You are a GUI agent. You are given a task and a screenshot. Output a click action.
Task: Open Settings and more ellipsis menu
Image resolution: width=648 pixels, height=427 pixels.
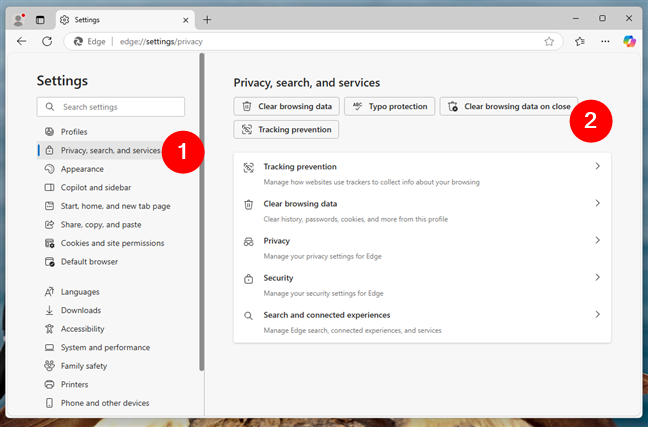[605, 41]
